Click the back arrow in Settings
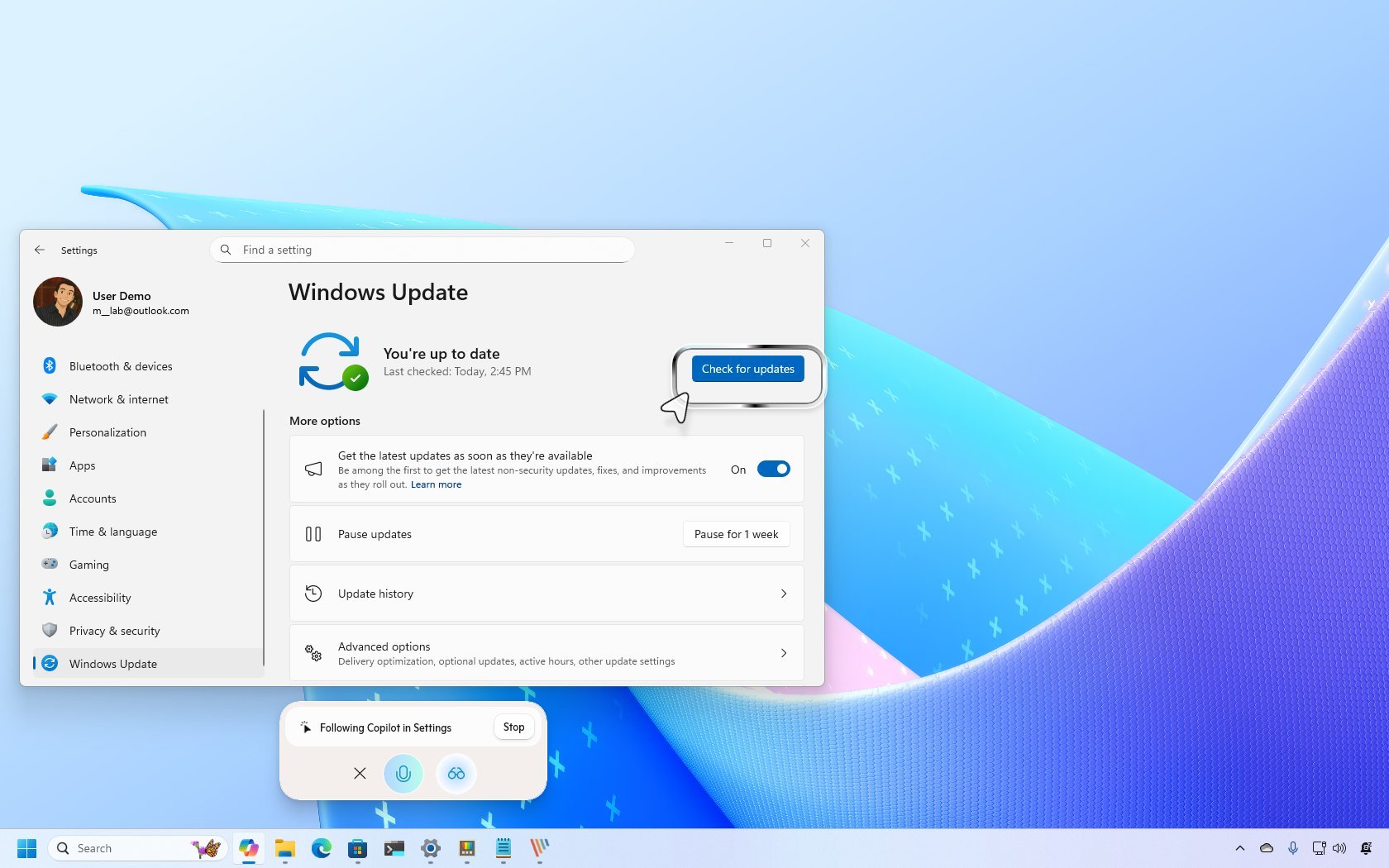Screen dimensions: 1389x868 tap(40, 250)
